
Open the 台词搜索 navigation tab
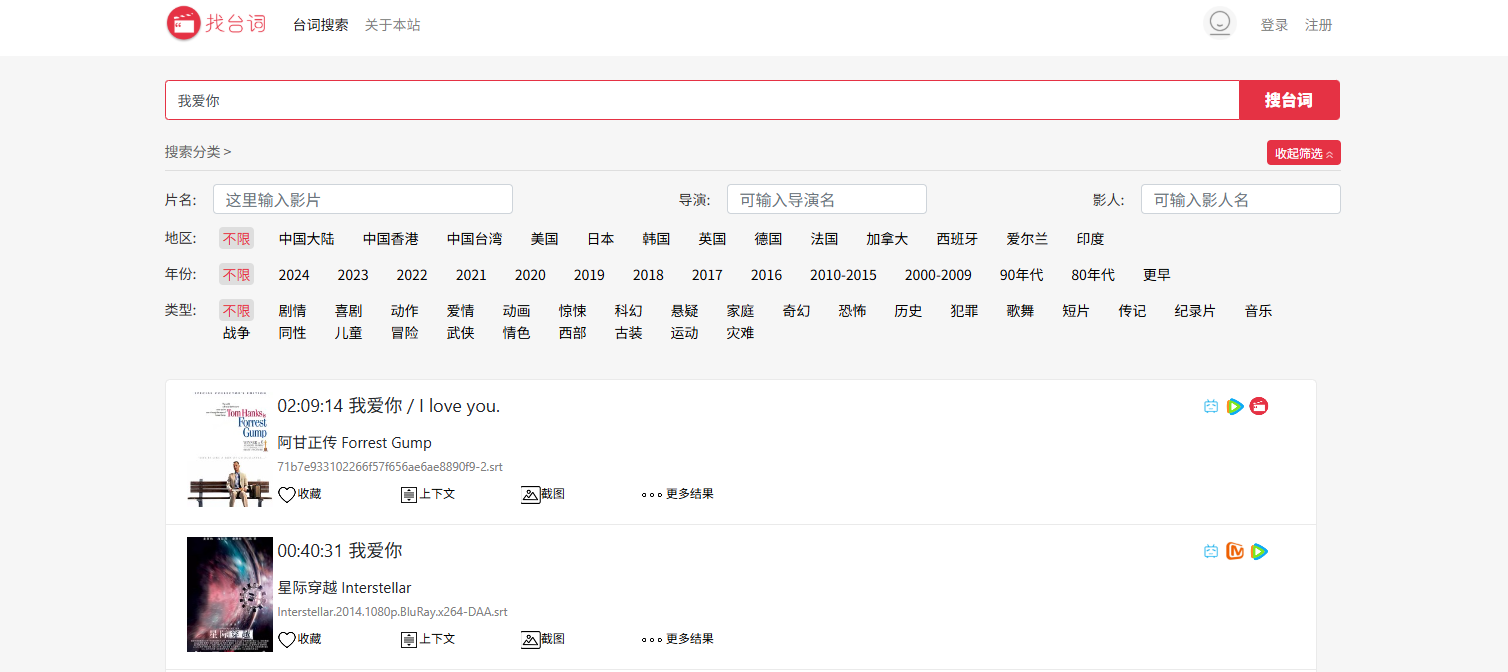pyautogui.click(x=321, y=25)
